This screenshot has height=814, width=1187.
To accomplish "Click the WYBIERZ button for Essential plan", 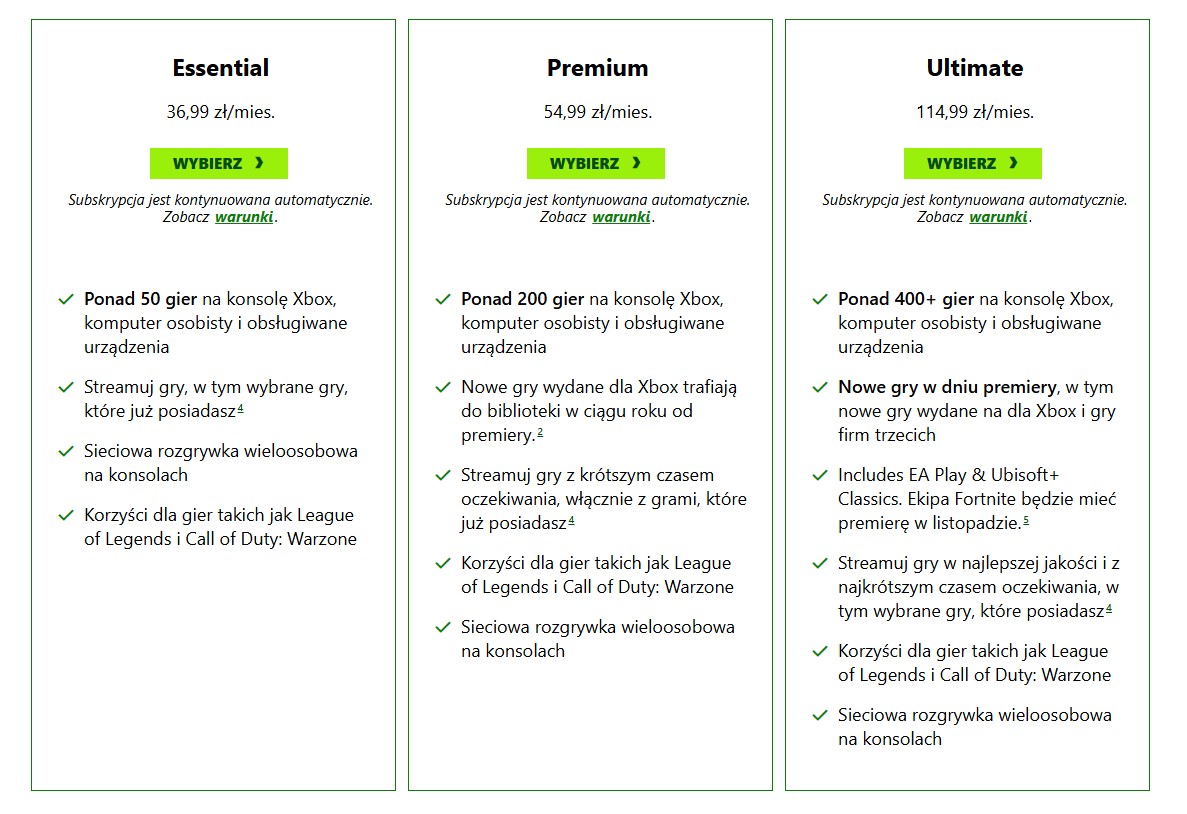I will coord(219,163).
